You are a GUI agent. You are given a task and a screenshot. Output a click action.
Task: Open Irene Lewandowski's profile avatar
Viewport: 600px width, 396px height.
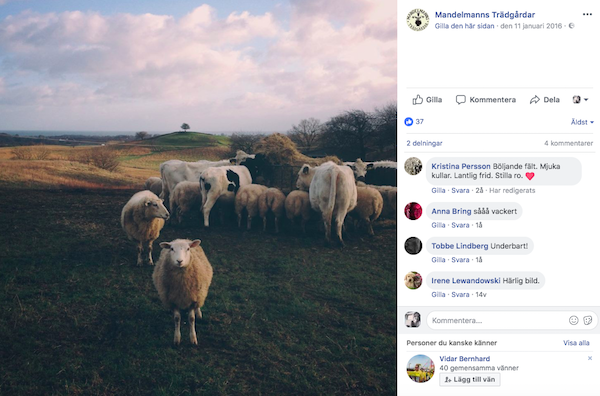[x=413, y=280]
